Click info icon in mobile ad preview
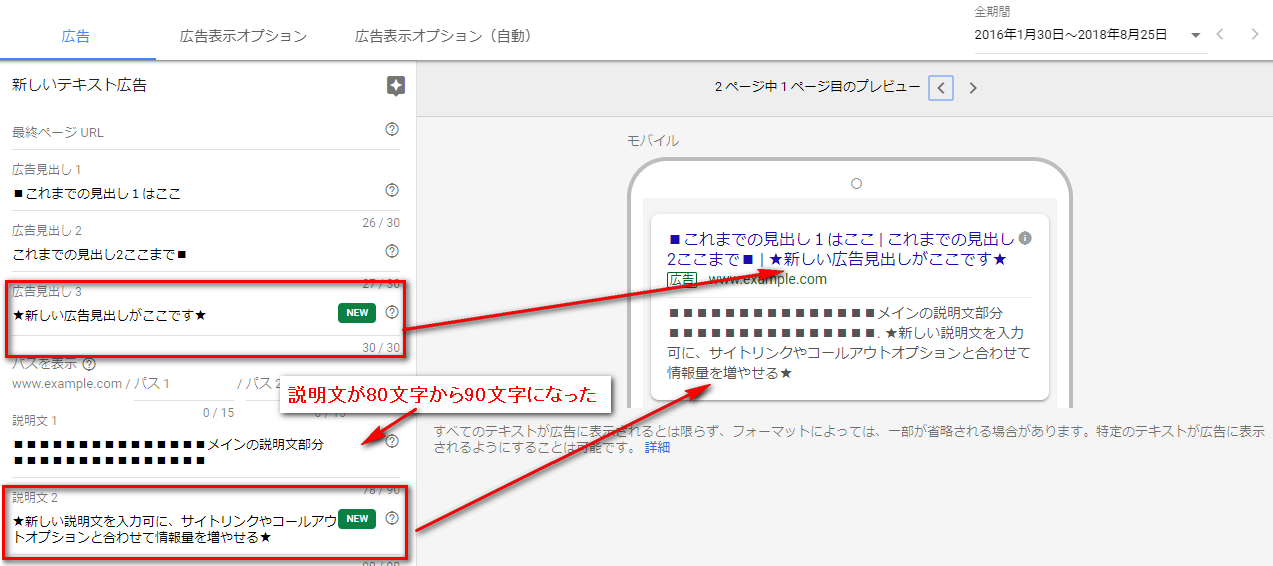 [1025, 239]
